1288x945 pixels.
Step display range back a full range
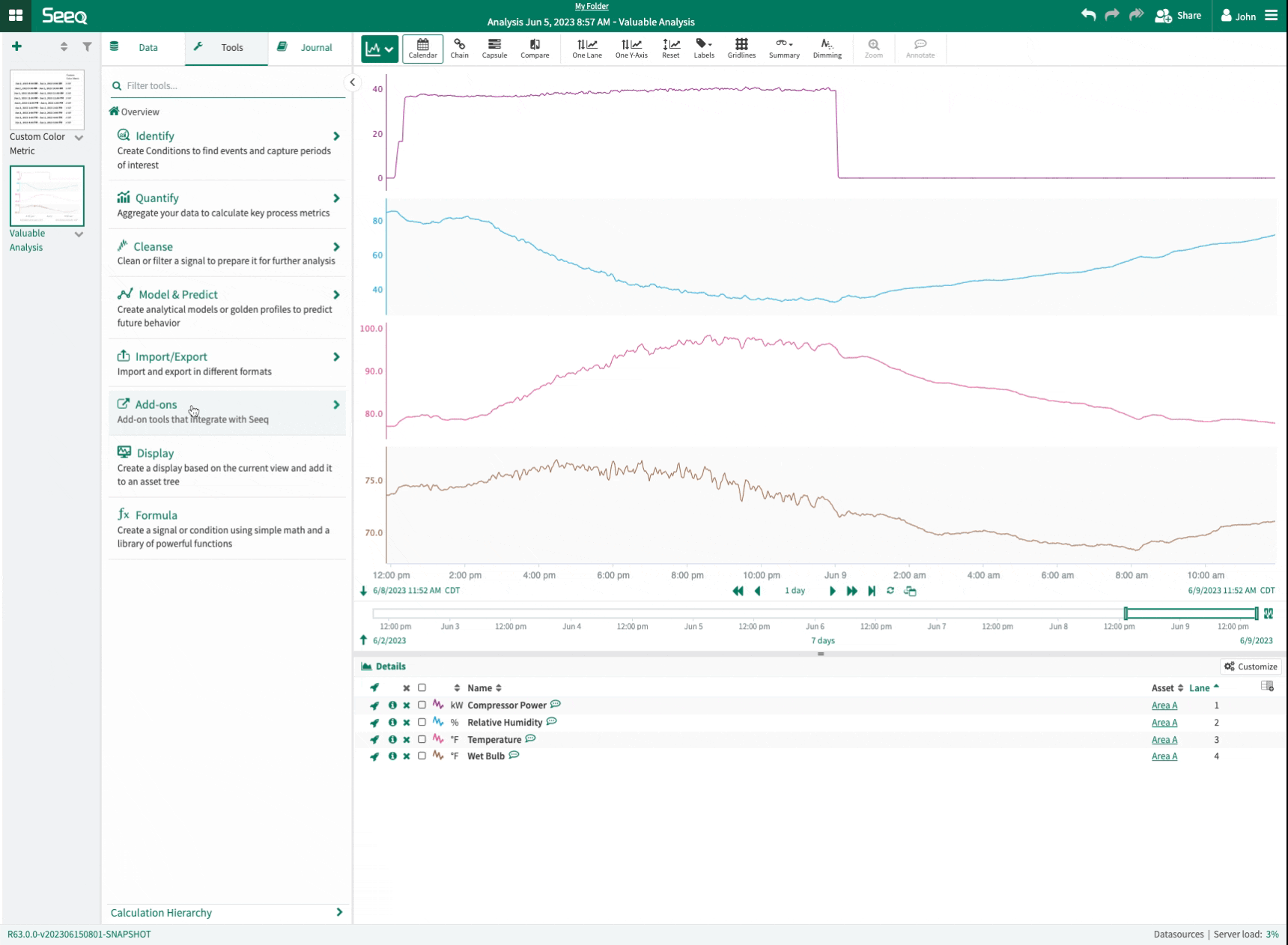pos(738,591)
